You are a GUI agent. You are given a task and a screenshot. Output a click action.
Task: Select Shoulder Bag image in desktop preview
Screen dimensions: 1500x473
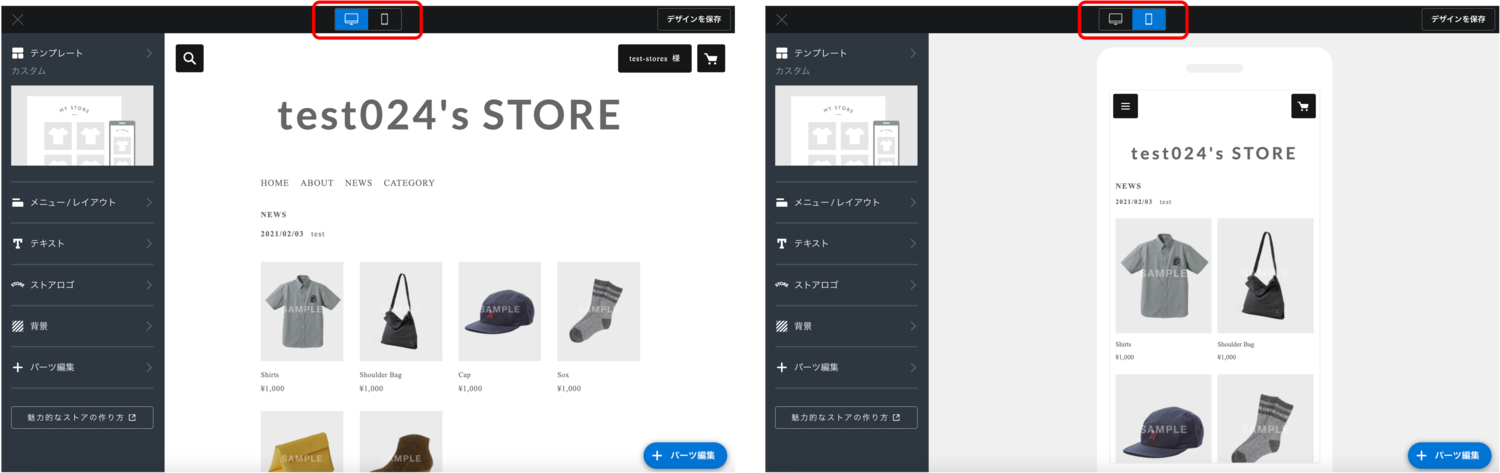point(401,311)
